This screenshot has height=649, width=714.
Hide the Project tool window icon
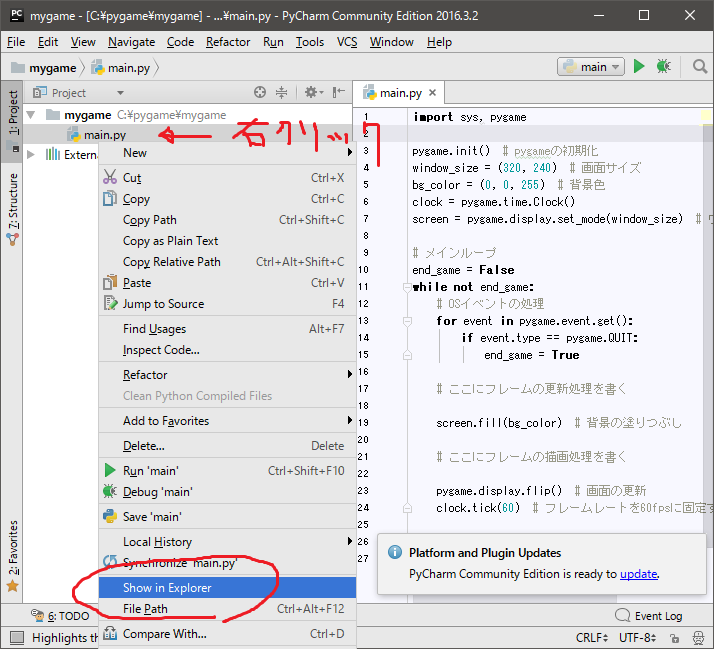[338, 92]
